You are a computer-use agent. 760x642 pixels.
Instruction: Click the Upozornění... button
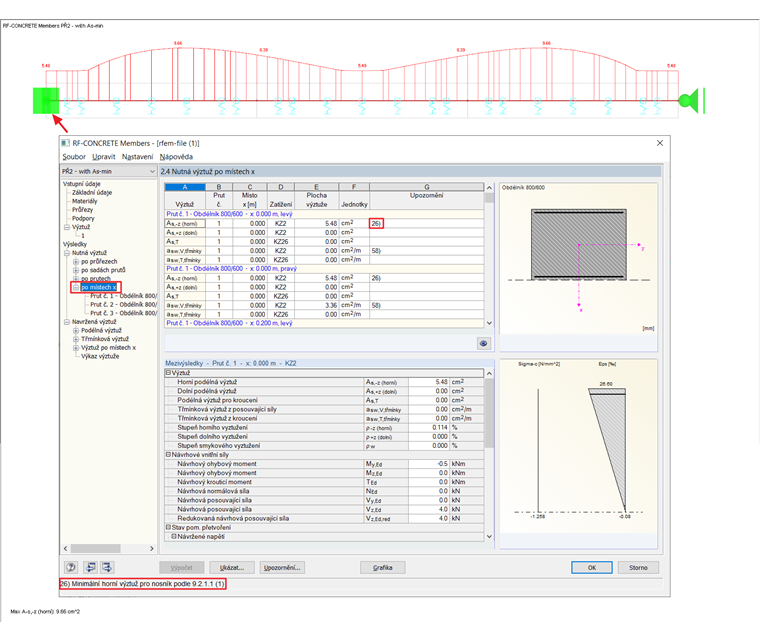point(282,567)
